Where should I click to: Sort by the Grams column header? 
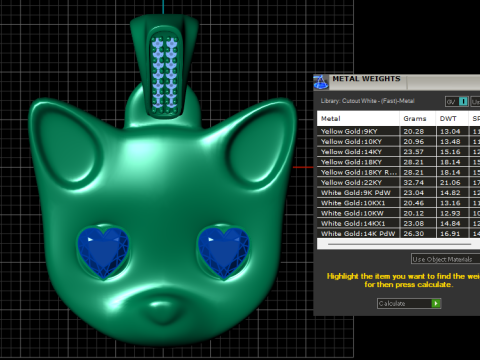[x=417, y=118]
